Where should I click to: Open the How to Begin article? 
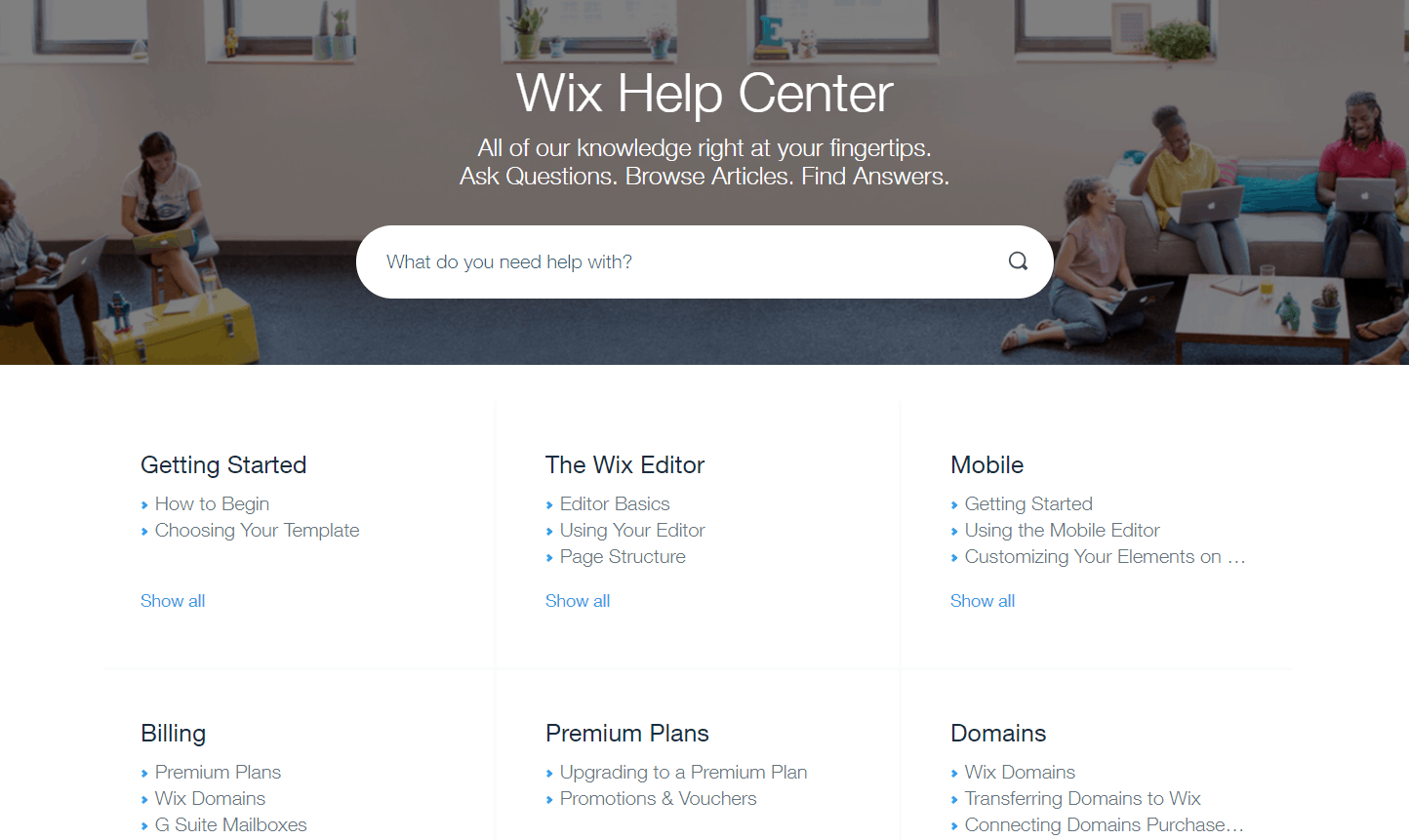coord(212,503)
